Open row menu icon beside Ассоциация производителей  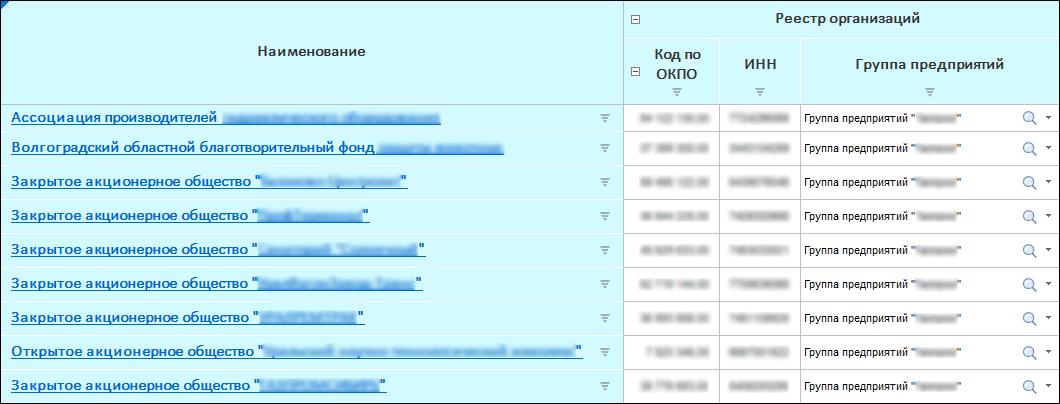(x=604, y=118)
